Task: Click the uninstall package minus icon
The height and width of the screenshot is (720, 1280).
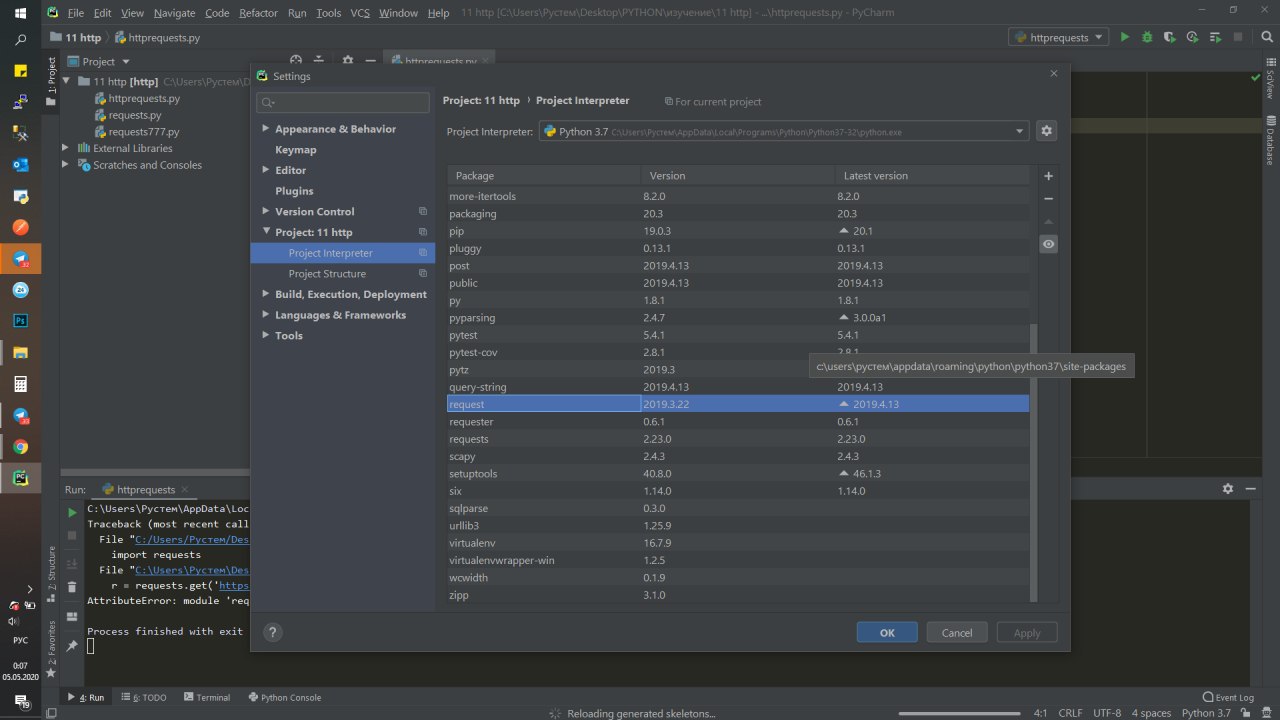Action: click(x=1048, y=199)
